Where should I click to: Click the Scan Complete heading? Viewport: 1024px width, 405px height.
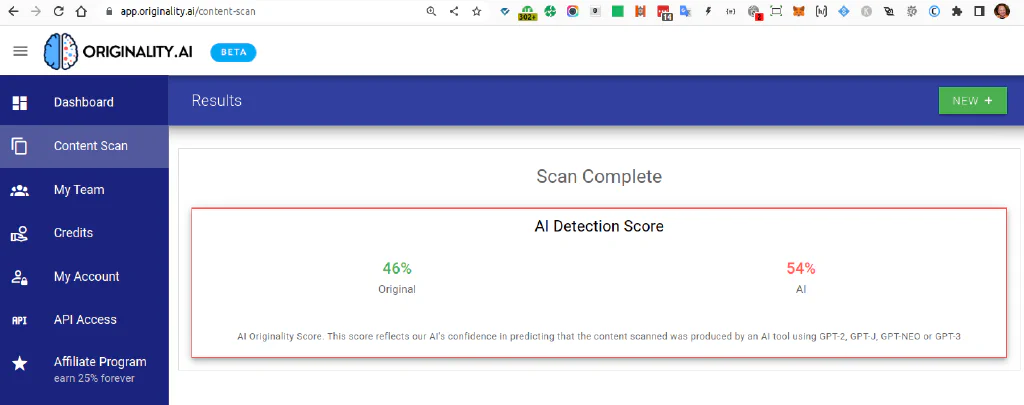click(x=599, y=176)
